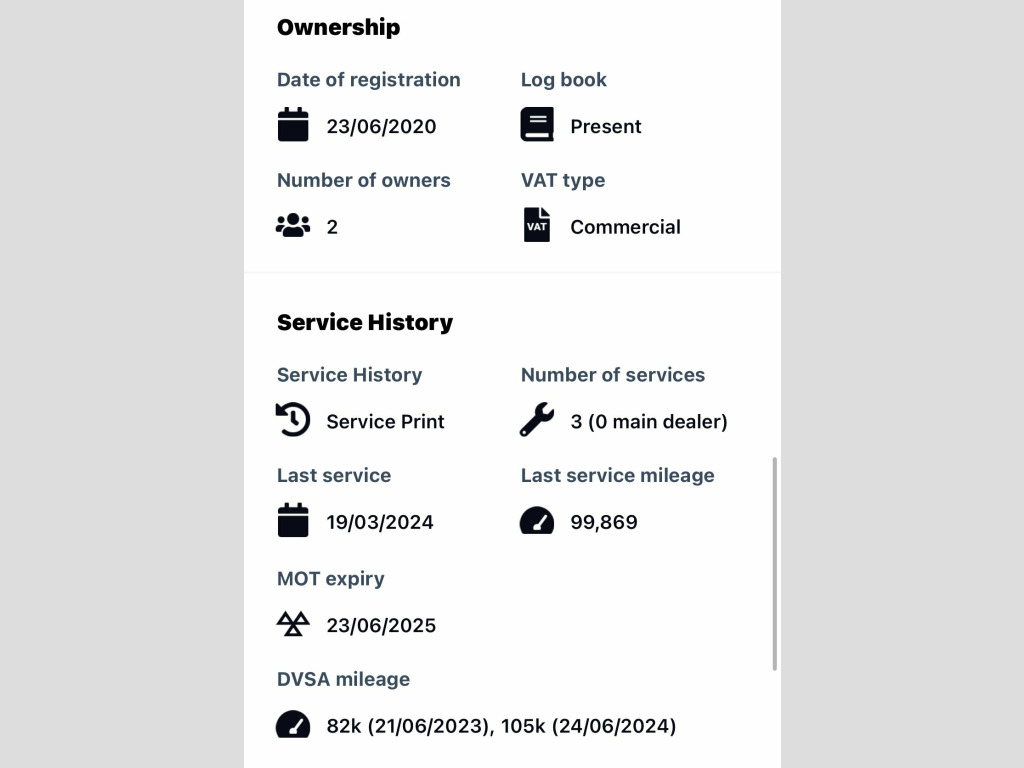Screen dimensions: 1024x768
Task: Select the mileage value 99,869
Action: (604, 522)
